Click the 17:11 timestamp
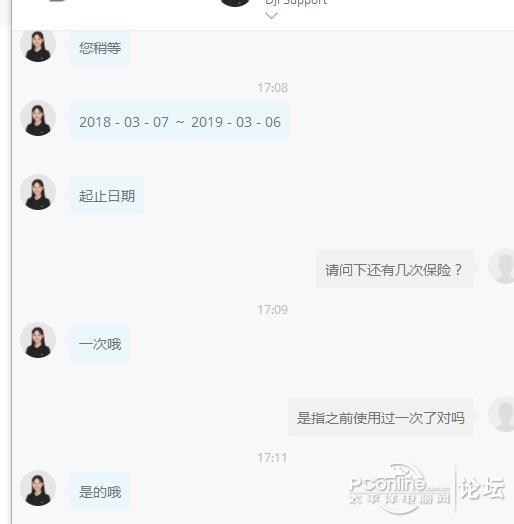 (272, 458)
